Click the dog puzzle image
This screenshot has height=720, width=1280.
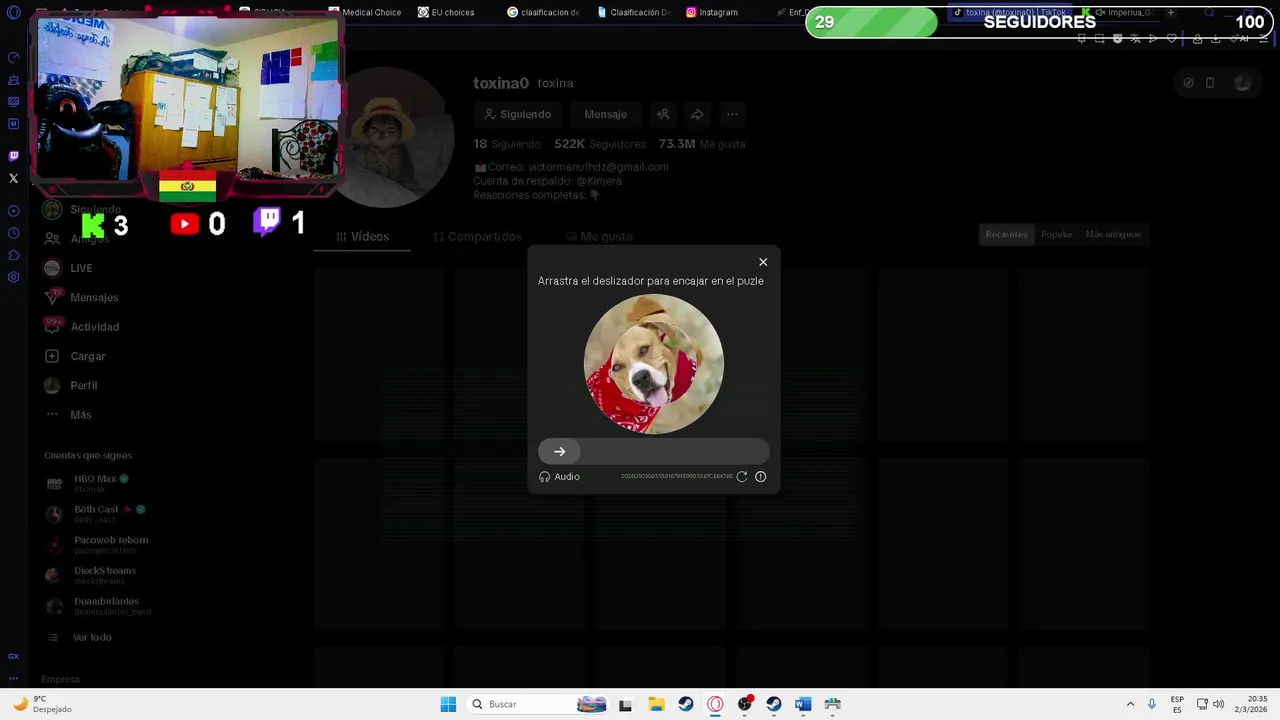point(654,364)
